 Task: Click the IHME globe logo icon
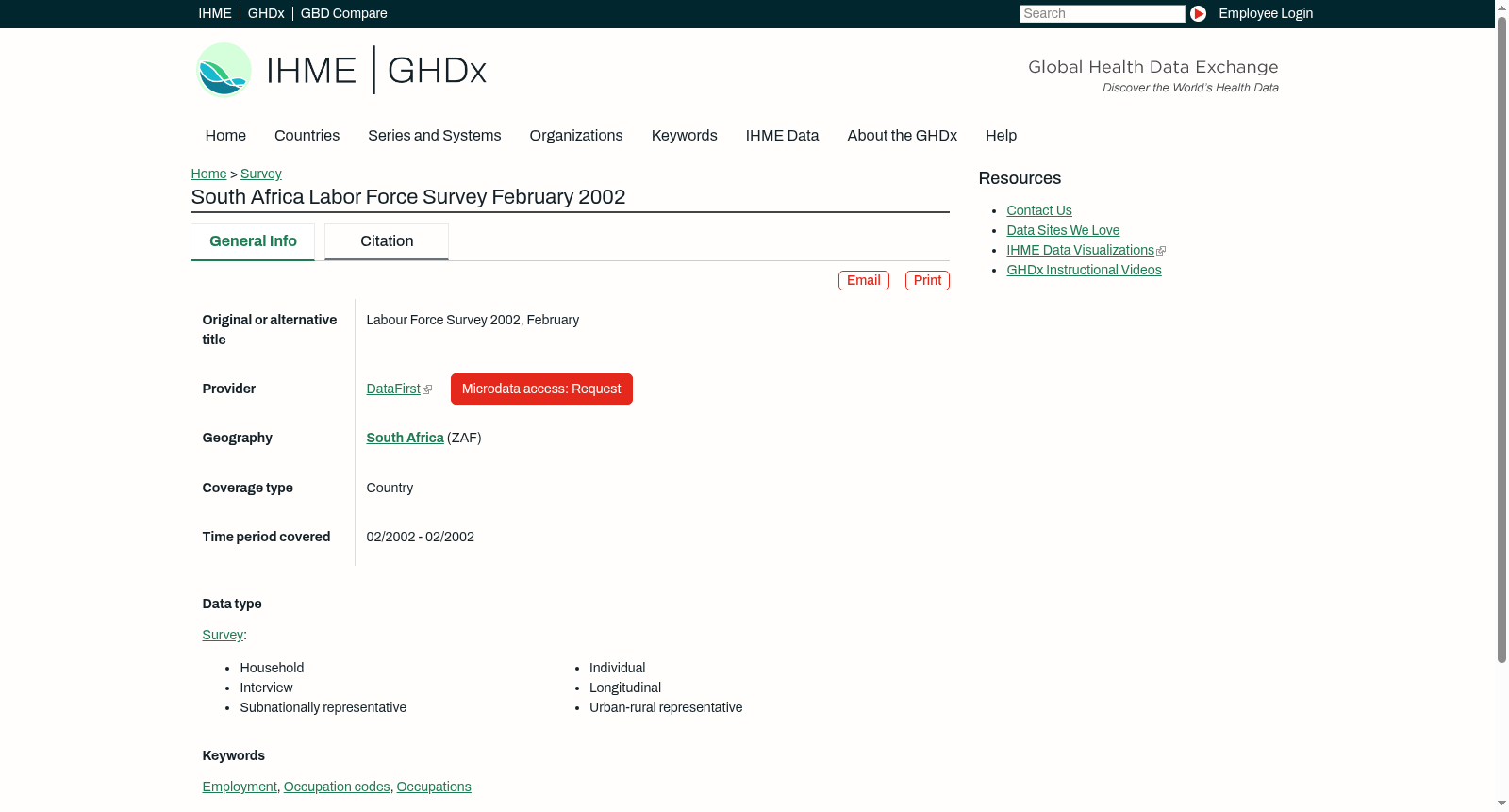pos(224,70)
